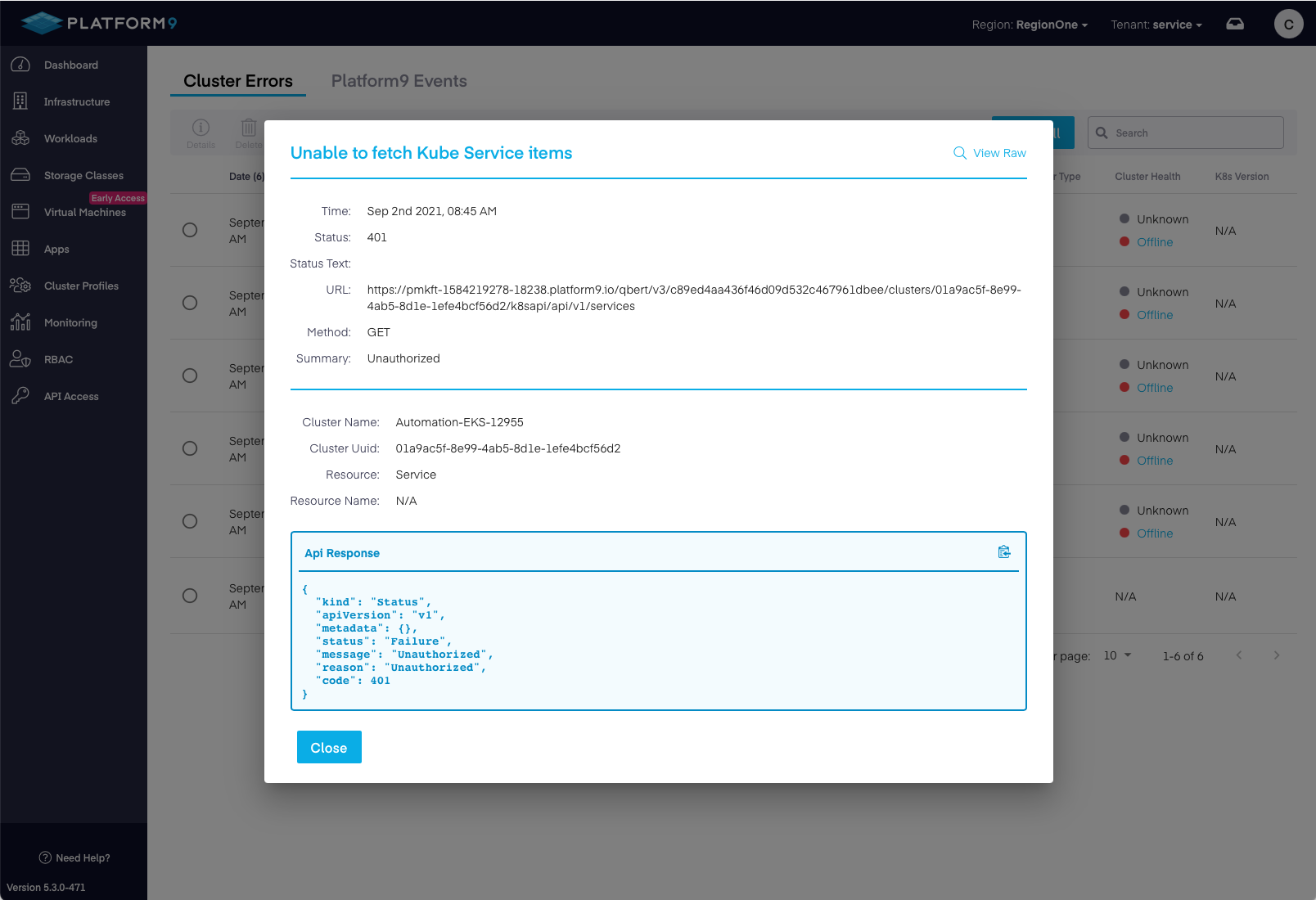Click the 1-6 of 6 pagination text
Image resolution: width=1316 pixels, height=900 pixels.
coord(1183,656)
